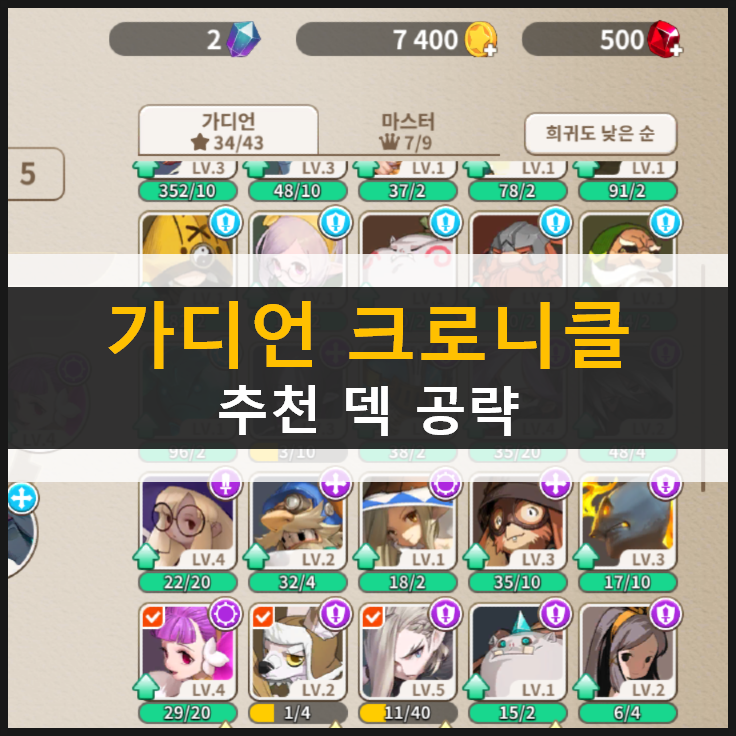Uncheck the white wolf guardian's selection checkbox
Viewport: 736px width, 736px height.
[262, 617]
